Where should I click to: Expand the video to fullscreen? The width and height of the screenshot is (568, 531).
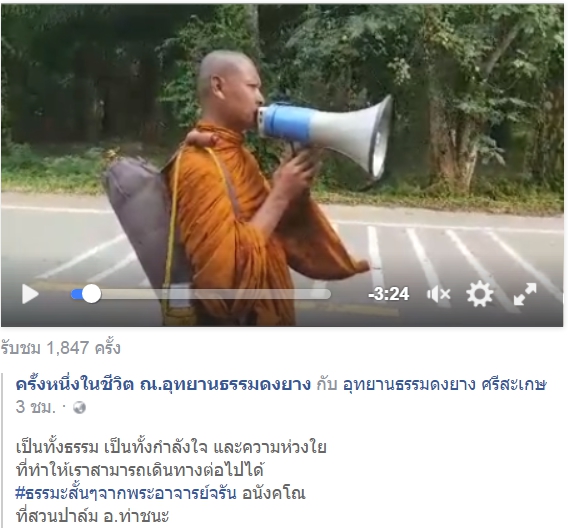(x=525, y=294)
